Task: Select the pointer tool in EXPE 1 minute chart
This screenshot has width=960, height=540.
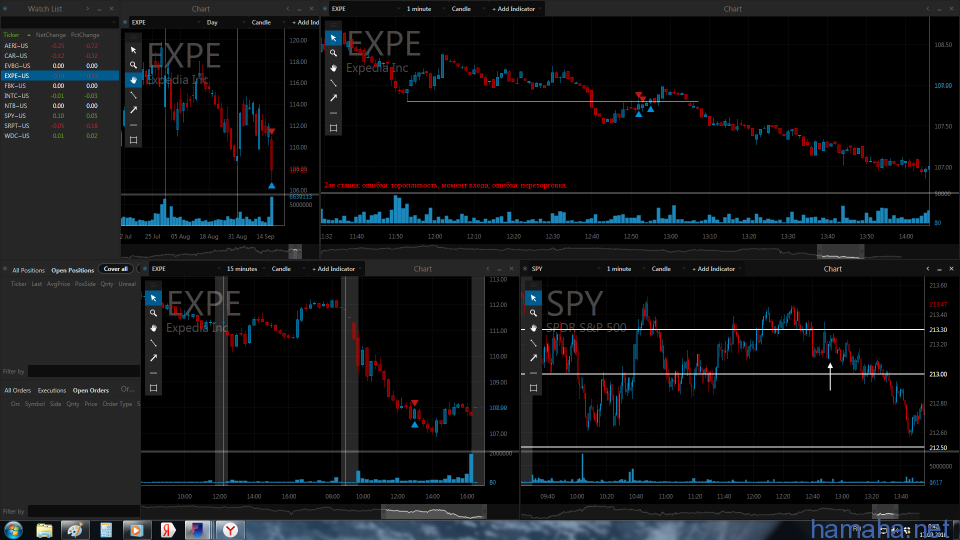Action: [333, 38]
